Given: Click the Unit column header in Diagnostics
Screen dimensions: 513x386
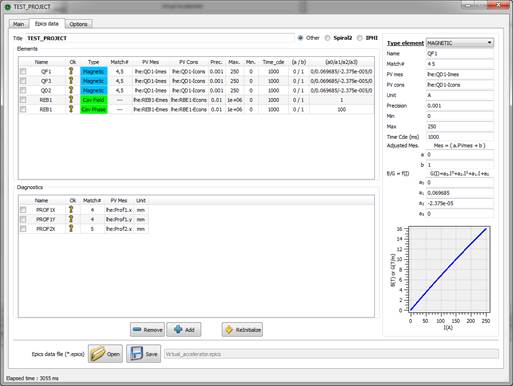Looking at the screenshot, I should pyautogui.click(x=141, y=200).
